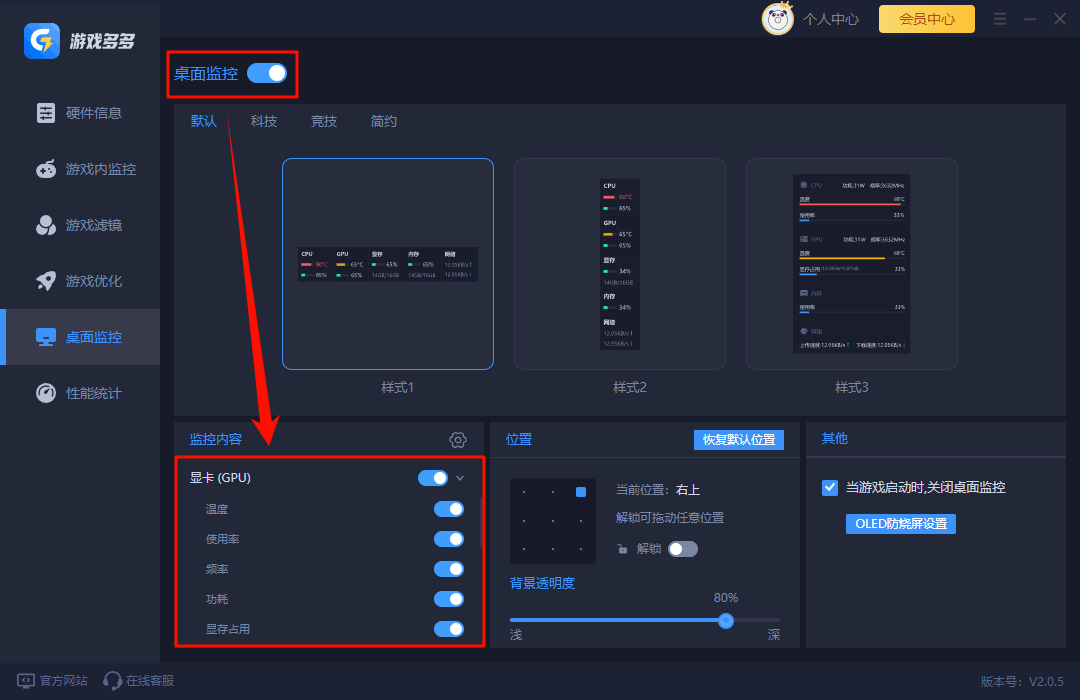1080x700 pixels.
Task: Switch to the 科技 tab
Action: 263,121
